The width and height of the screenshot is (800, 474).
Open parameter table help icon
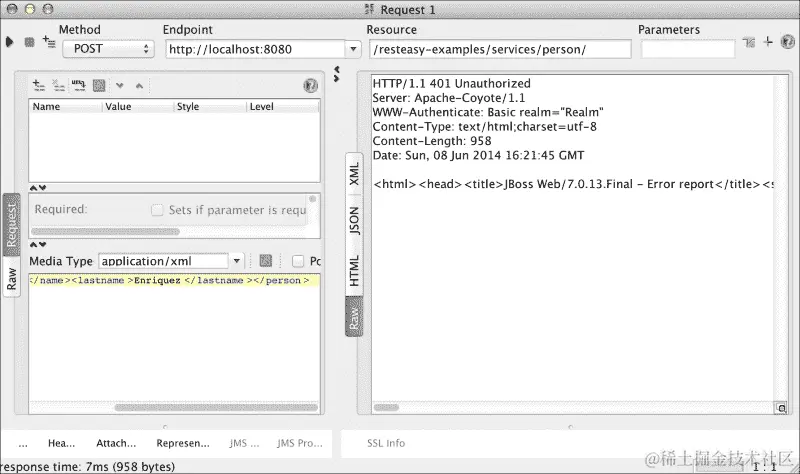pyautogui.click(x=310, y=85)
